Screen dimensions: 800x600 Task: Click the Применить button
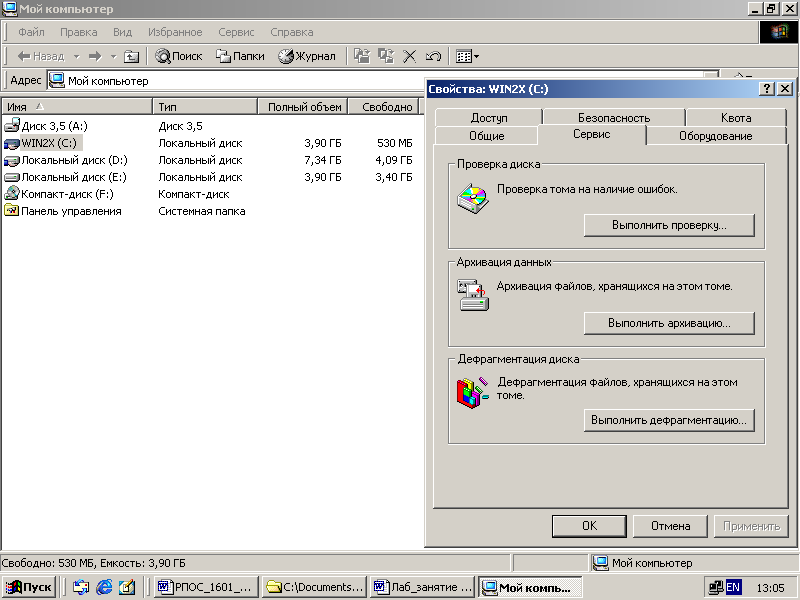752,526
